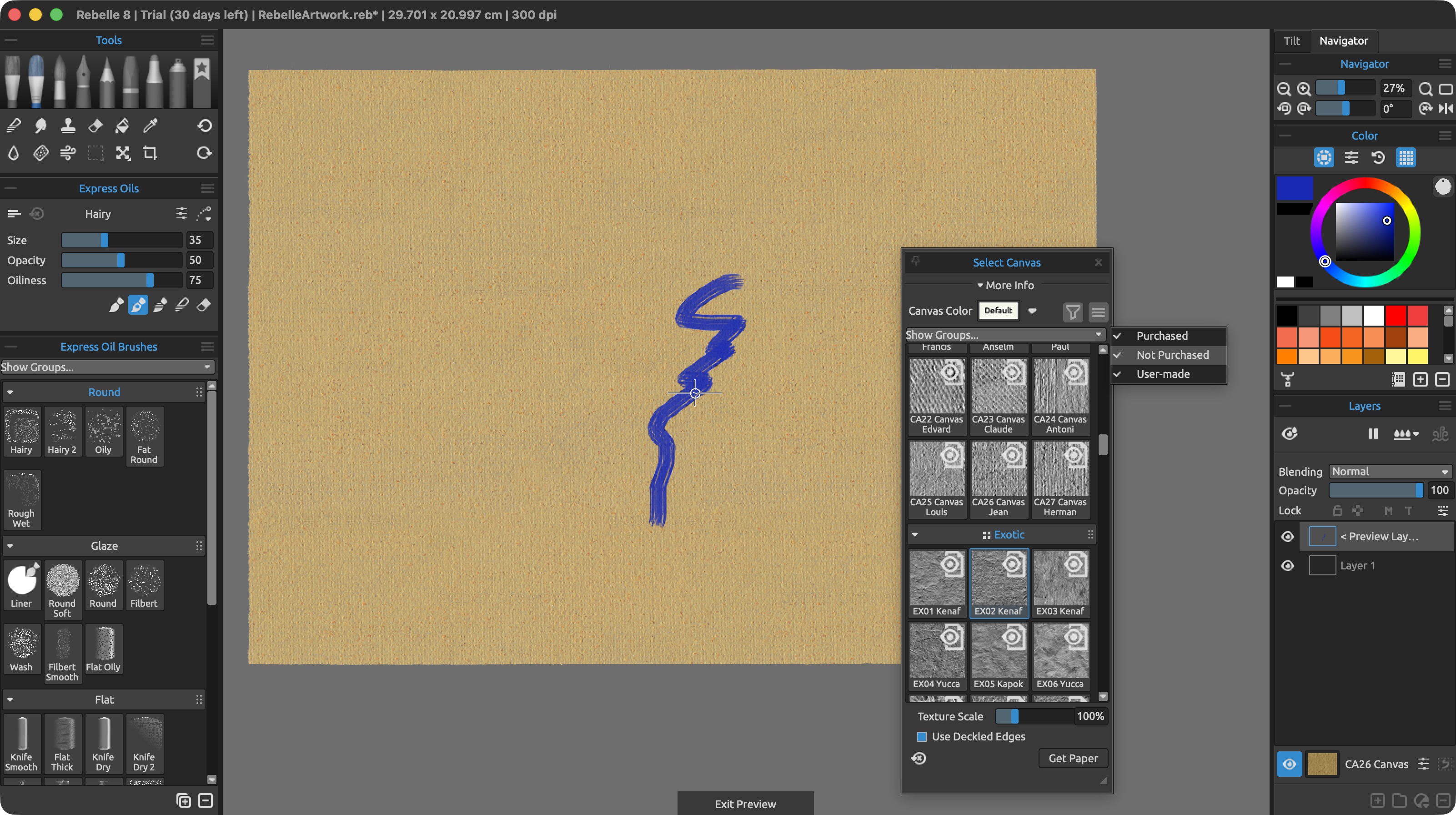The image size is (1456, 815).
Task: Click the zoom out magnifier in Navigator
Action: (x=1284, y=89)
